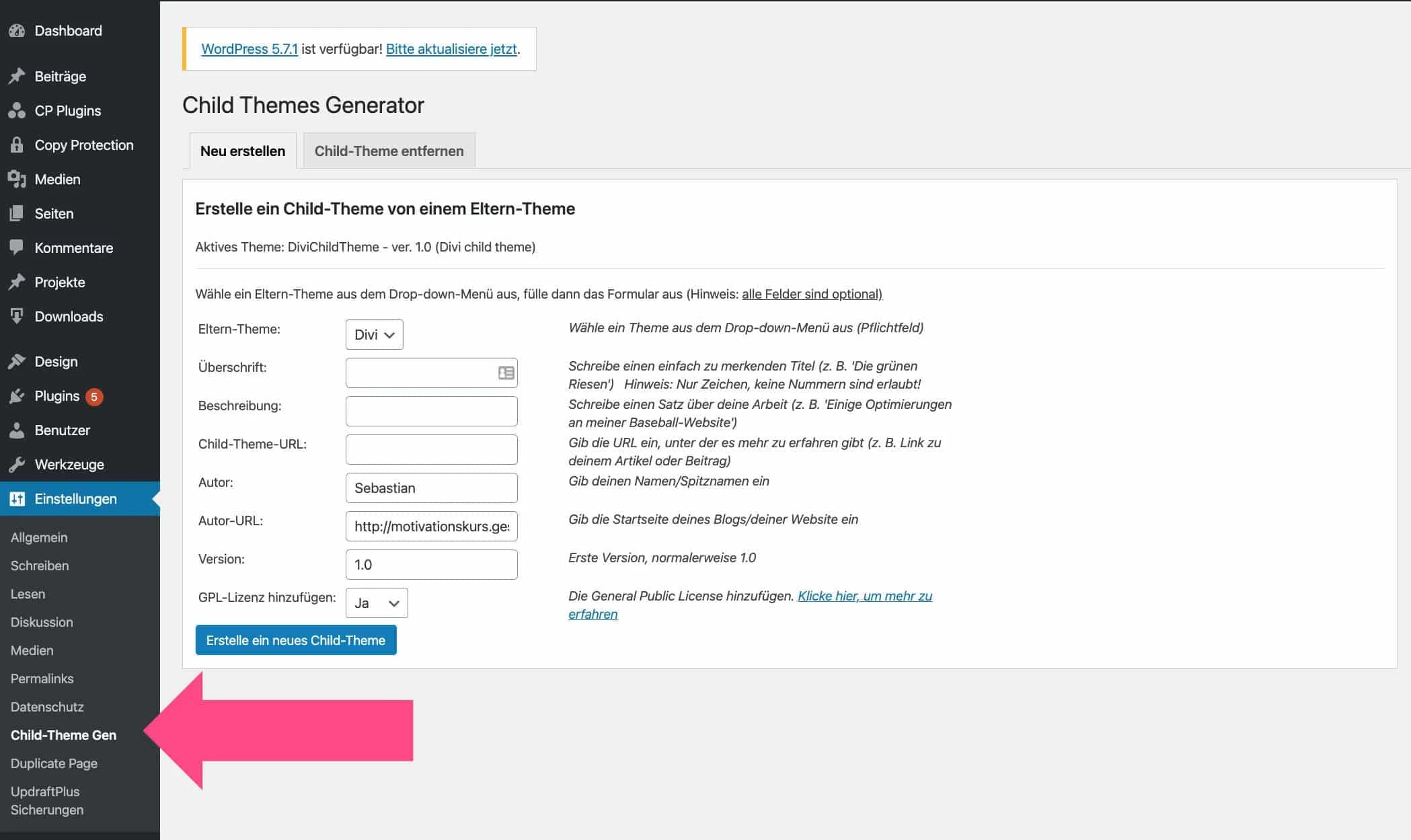Click the Werkzeuge wrench icon

click(17, 464)
